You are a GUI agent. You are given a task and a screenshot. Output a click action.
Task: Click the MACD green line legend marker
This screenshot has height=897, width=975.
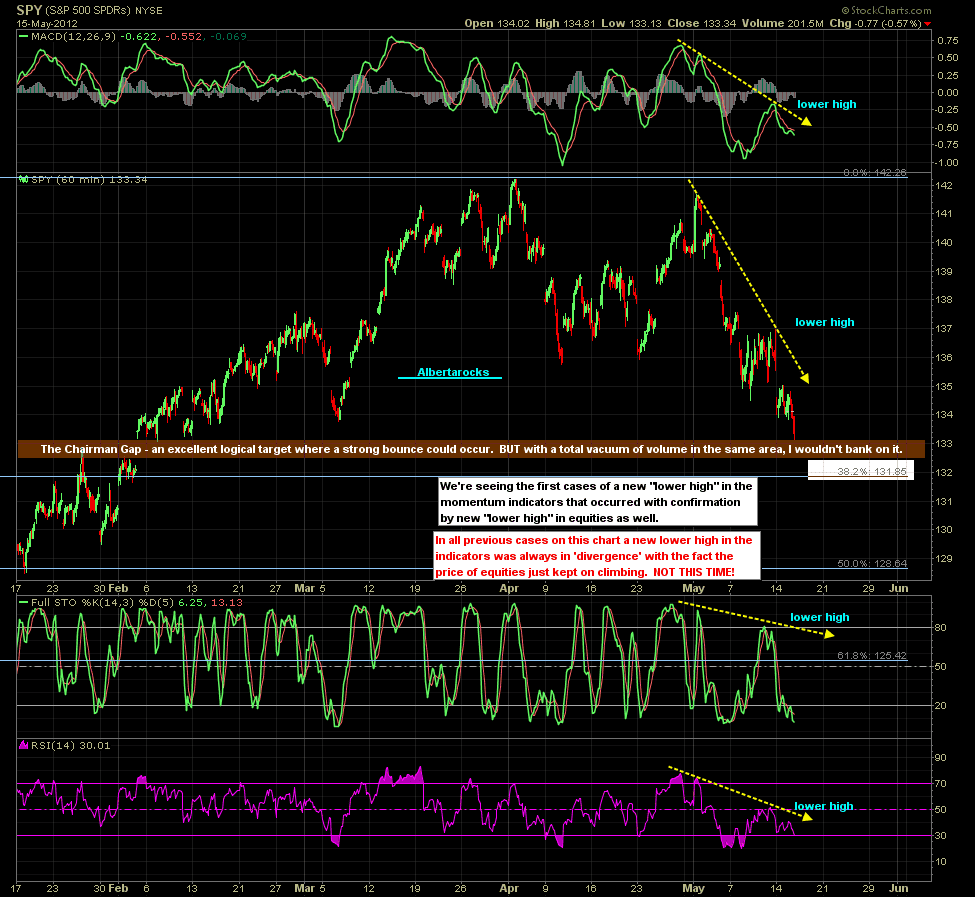tap(24, 37)
